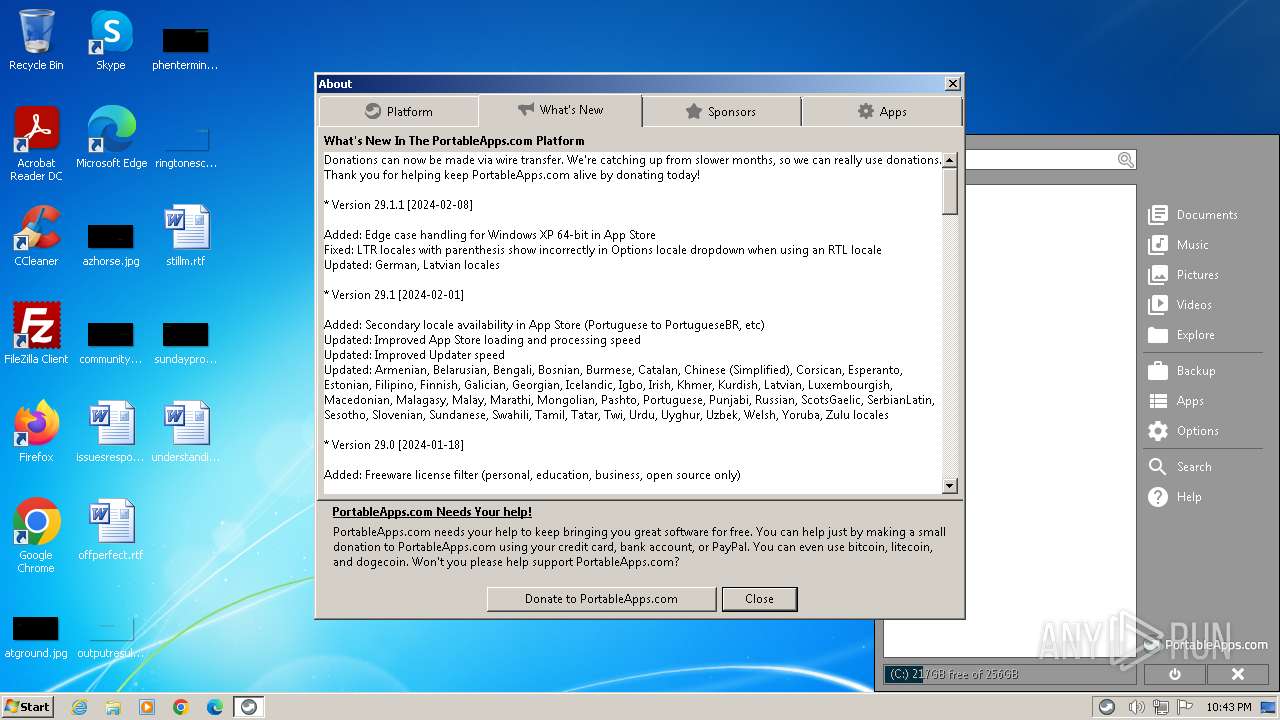This screenshot has height=720, width=1280.
Task: Select the What's New tab
Action: [x=560, y=110]
